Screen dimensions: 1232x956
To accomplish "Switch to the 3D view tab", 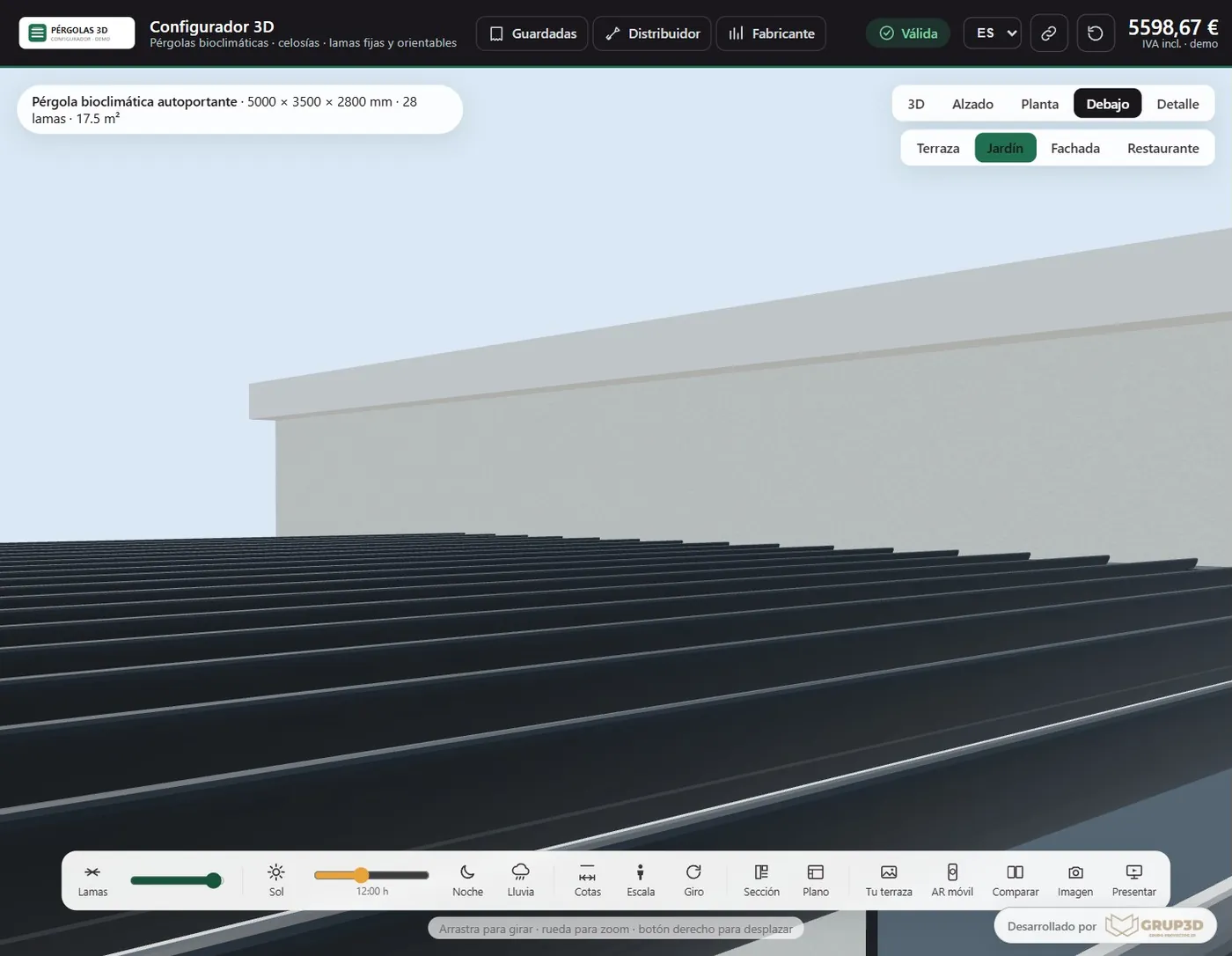I will 916,104.
